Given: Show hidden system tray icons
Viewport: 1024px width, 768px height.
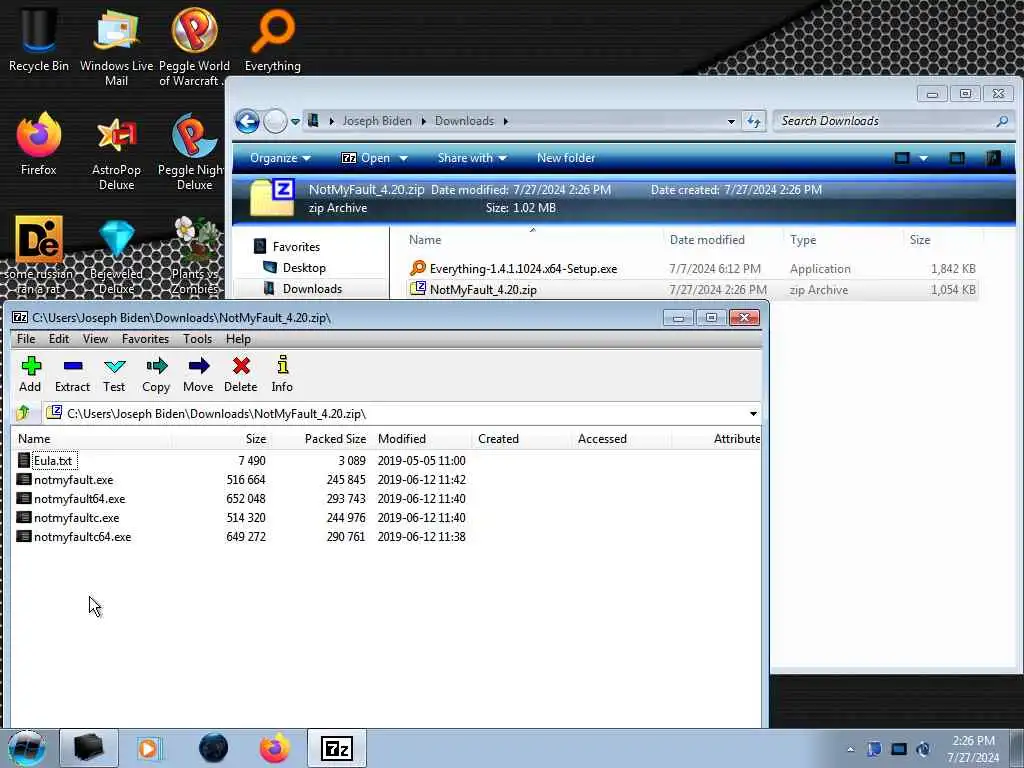Looking at the screenshot, I should [850, 749].
